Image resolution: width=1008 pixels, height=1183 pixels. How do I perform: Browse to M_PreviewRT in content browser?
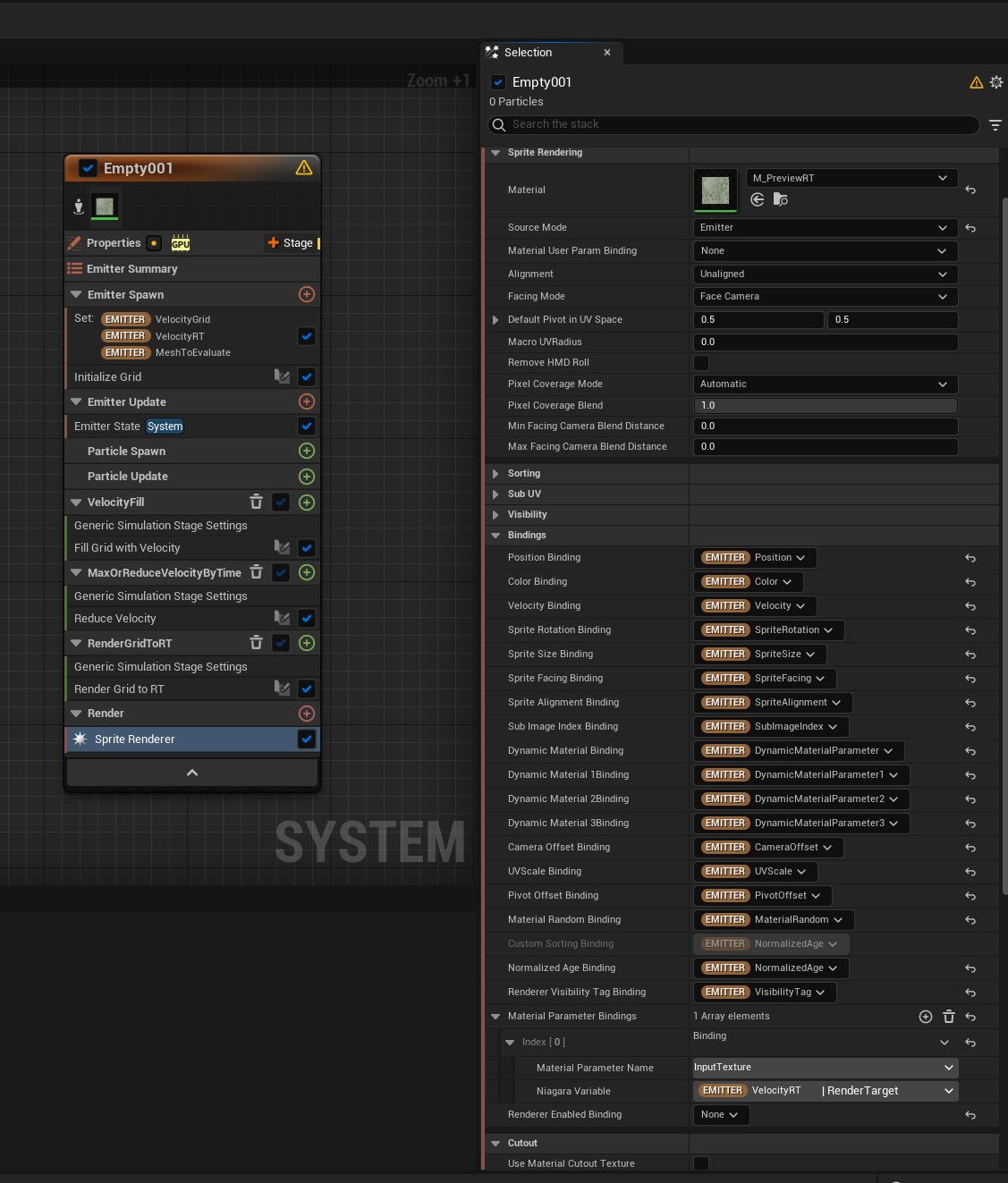(781, 199)
